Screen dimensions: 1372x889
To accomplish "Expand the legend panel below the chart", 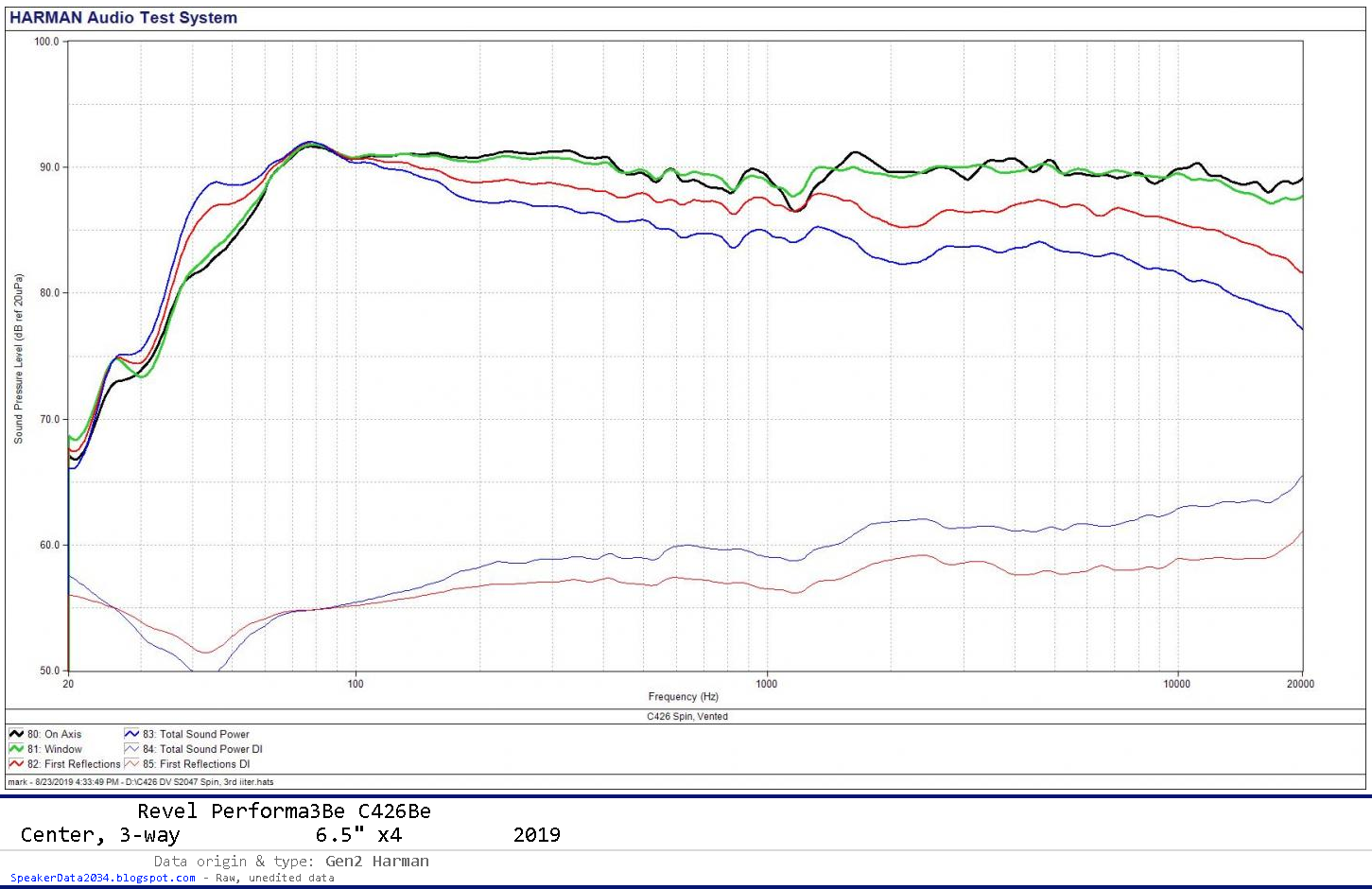I will point(686,749).
